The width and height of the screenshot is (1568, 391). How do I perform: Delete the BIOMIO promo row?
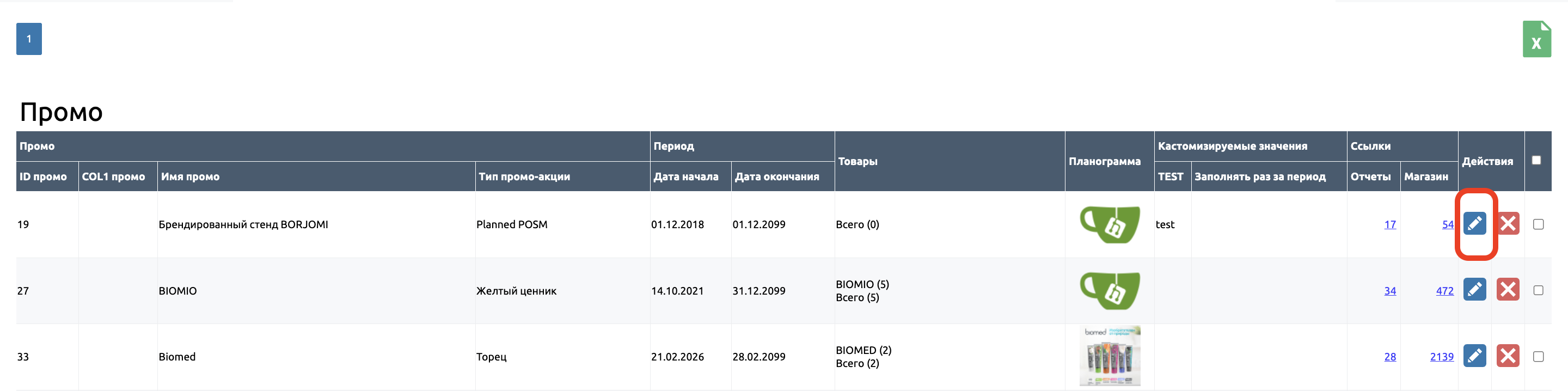tap(1508, 289)
